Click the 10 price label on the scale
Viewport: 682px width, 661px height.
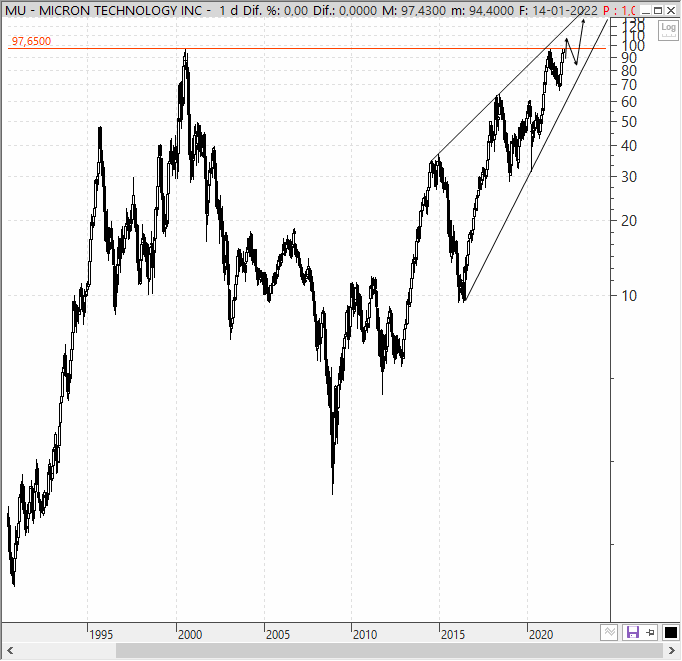(x=629, y=296)
